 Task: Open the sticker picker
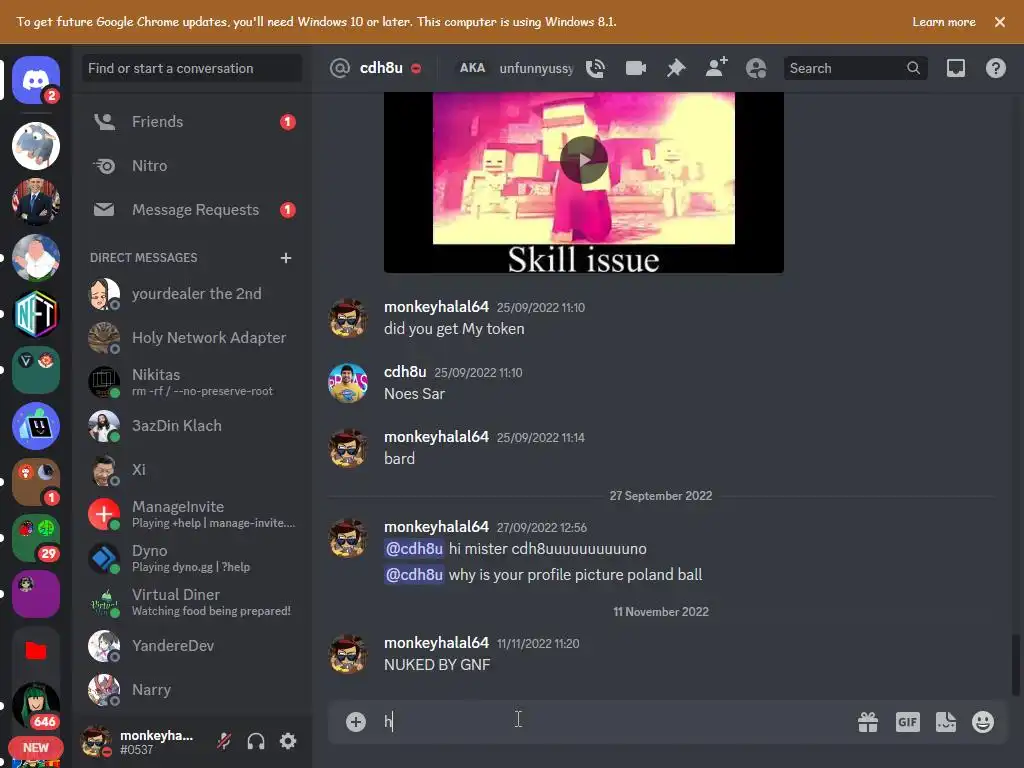946,722
